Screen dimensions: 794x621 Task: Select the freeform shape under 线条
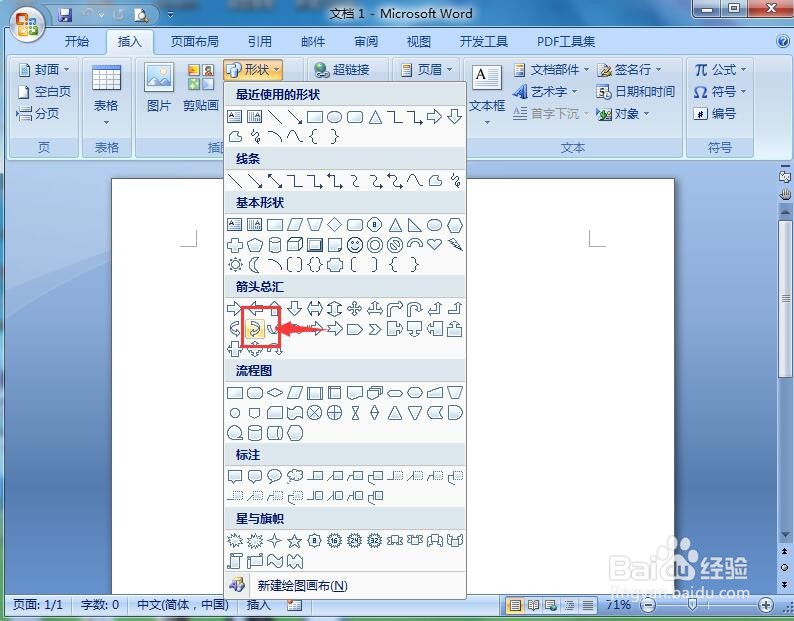coord(435,180)
